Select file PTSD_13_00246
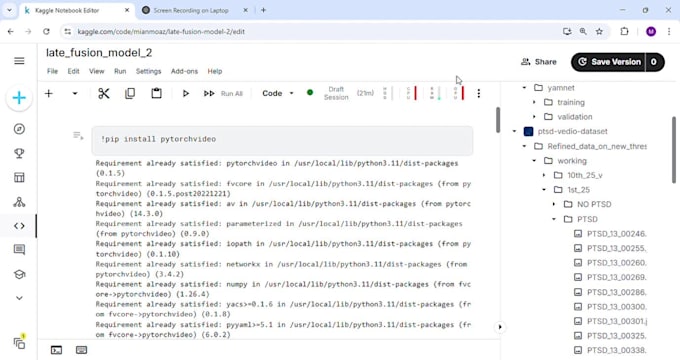680x360 pixels. tap(611, 234)
